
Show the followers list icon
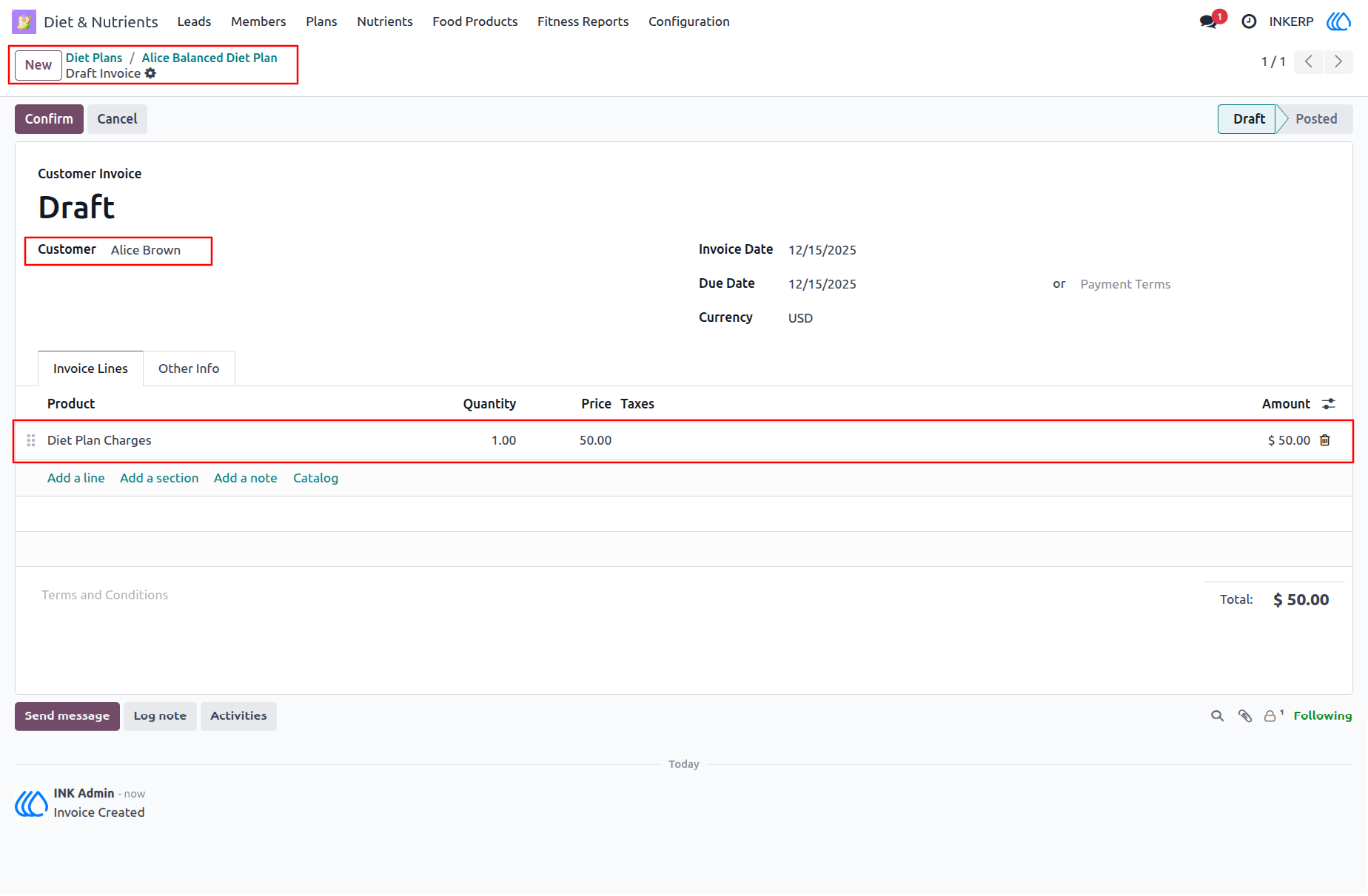point(1273,715)
